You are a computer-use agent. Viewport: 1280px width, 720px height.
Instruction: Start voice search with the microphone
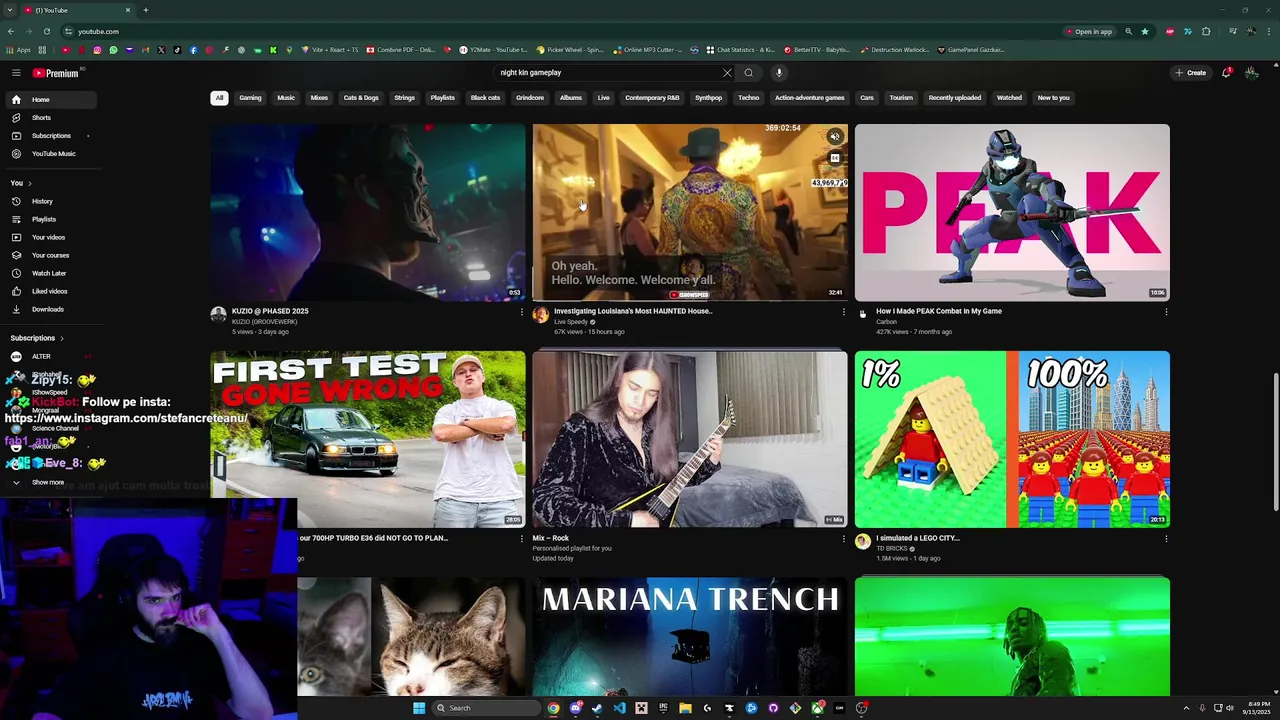click(x=779, y=73)
